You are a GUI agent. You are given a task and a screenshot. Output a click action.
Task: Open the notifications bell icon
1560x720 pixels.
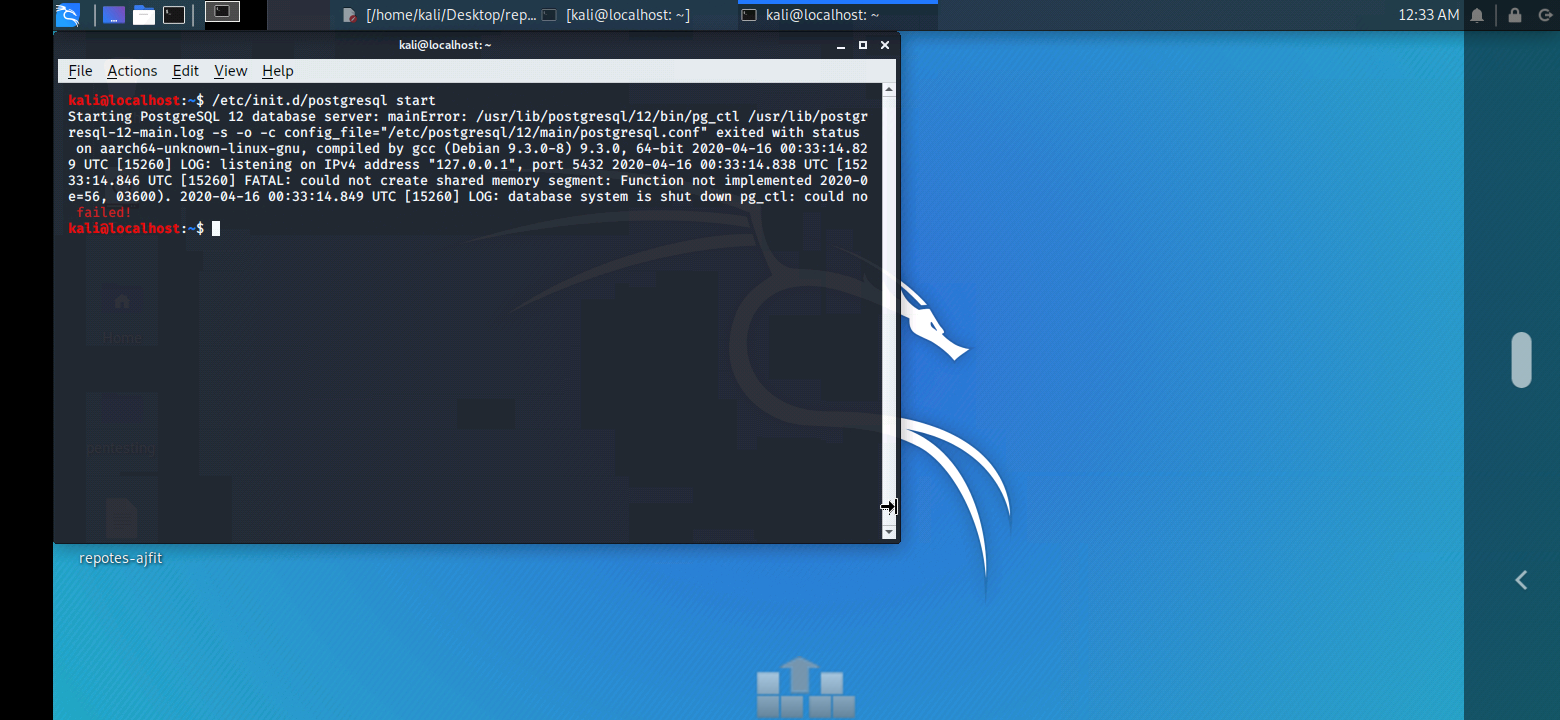coord(1477,15)
